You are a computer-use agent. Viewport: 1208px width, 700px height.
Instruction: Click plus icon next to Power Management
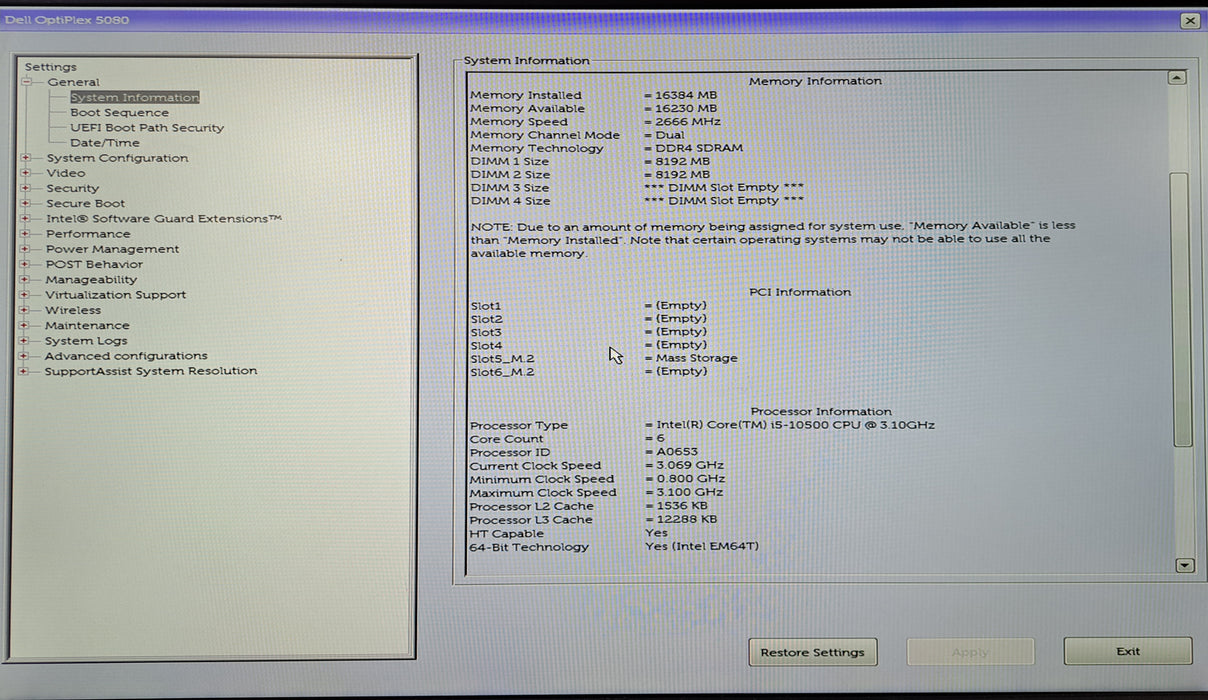(x=25, y=249)
